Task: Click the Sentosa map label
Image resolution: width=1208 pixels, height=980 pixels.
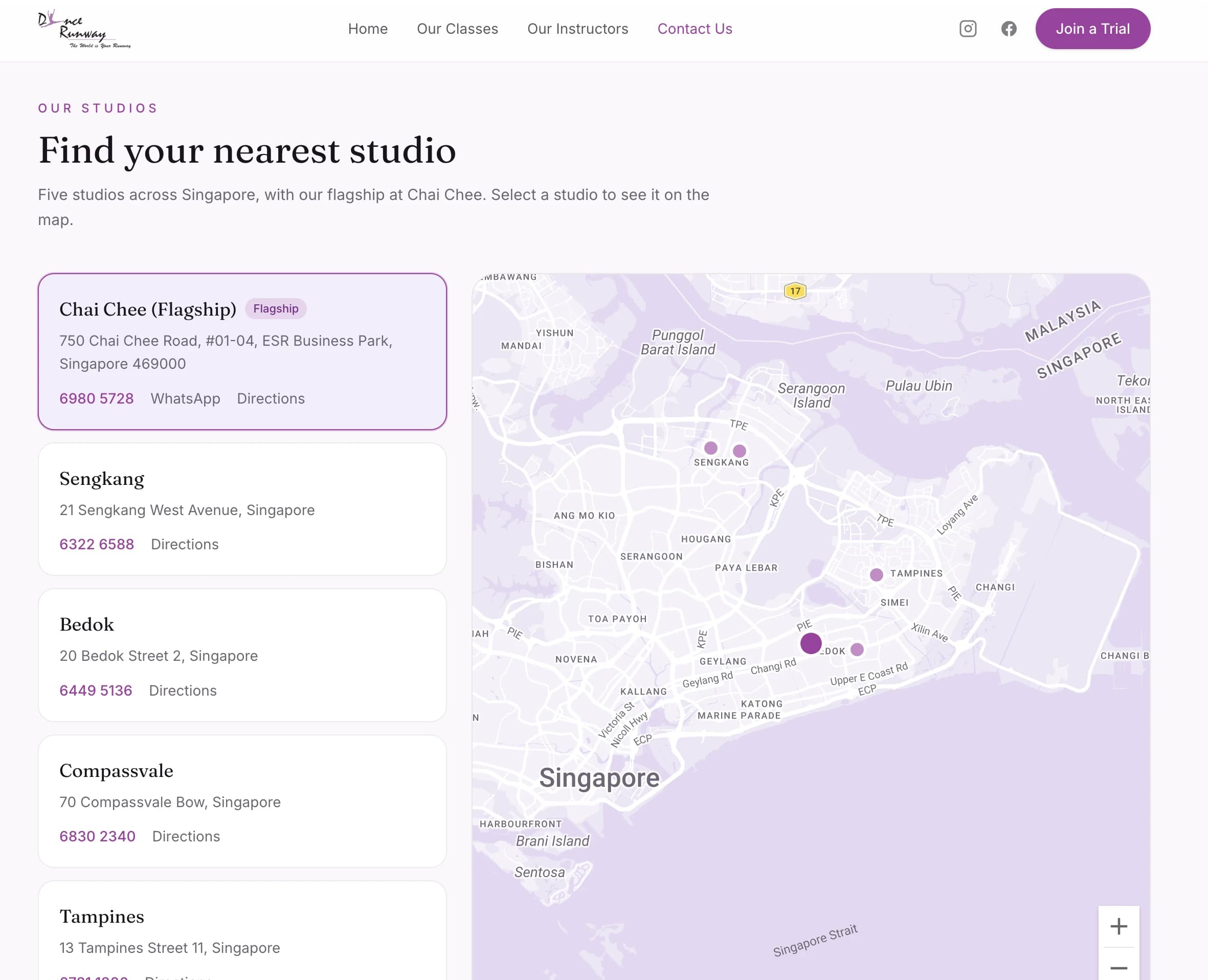Action: [539, 872]
